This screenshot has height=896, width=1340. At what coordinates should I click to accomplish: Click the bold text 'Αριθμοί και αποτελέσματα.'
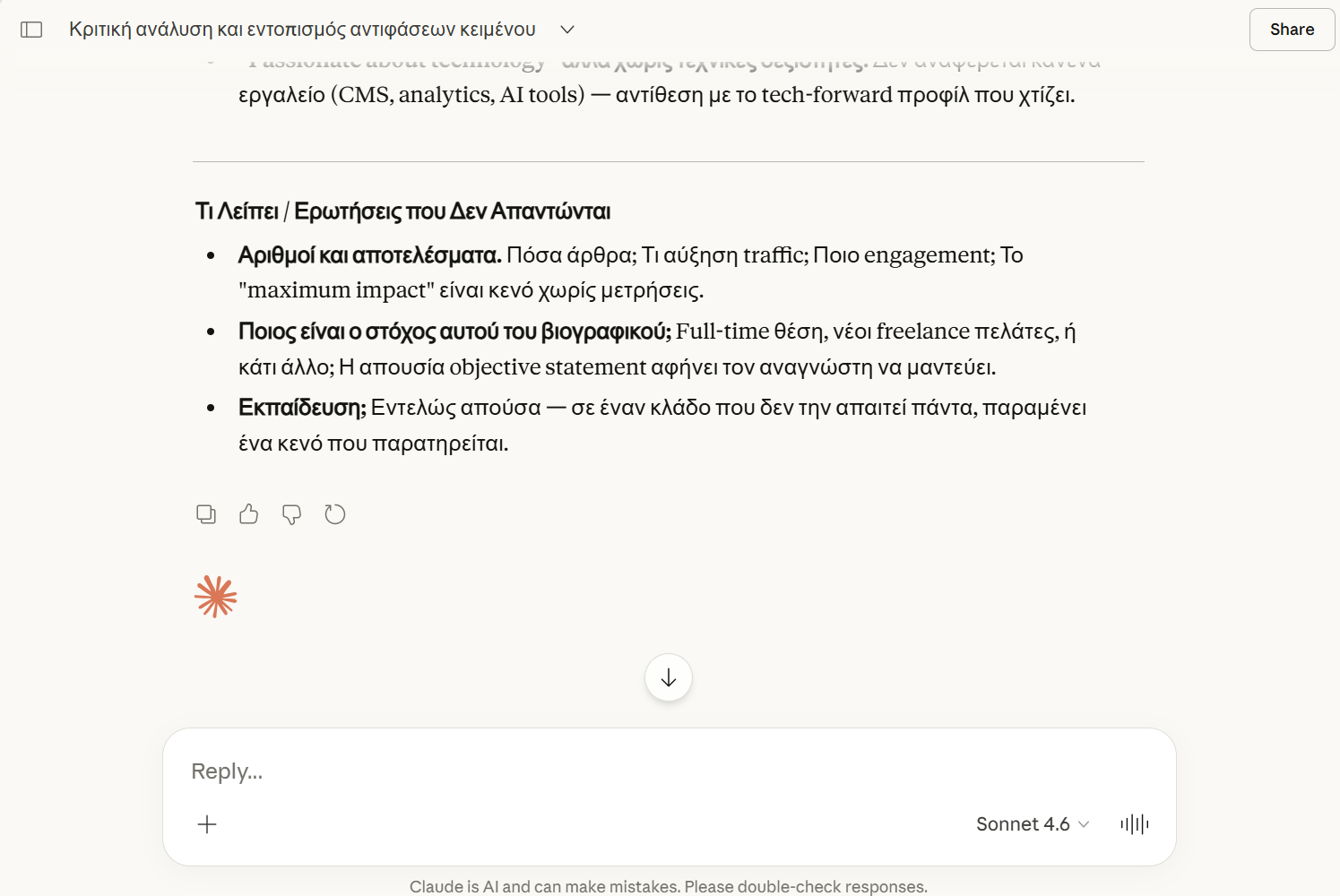(x=369, y=255)
